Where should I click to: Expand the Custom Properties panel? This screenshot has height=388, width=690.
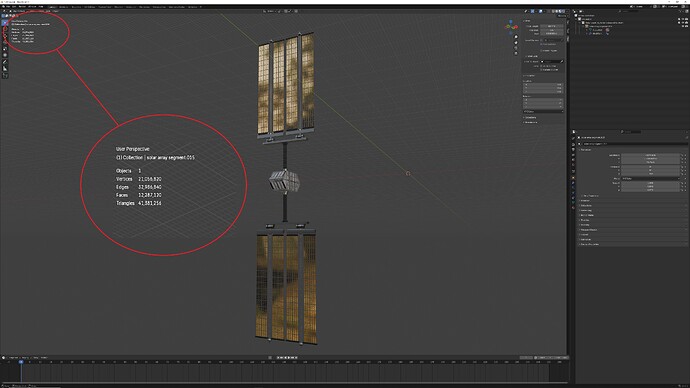coord(589,244)
